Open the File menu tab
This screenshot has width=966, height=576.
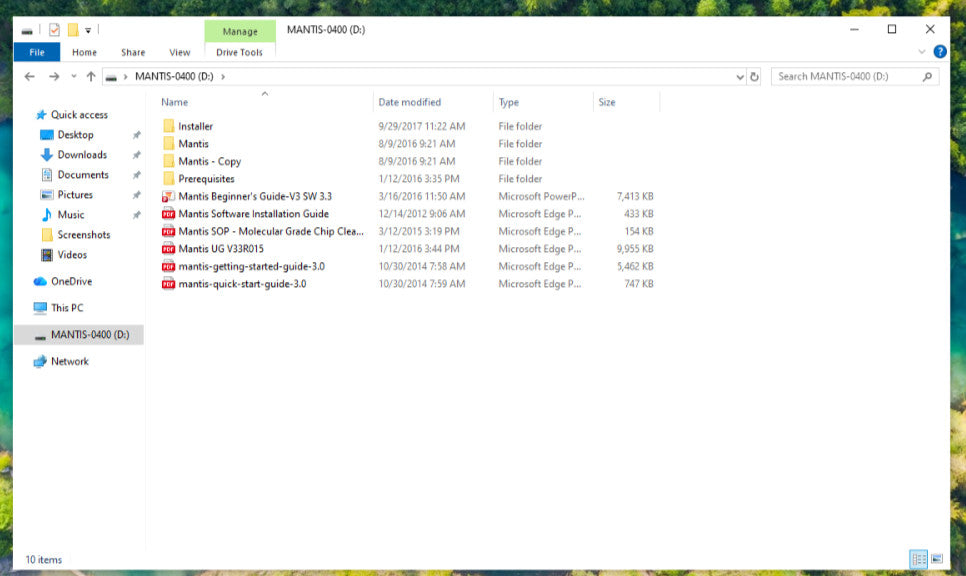37,52
